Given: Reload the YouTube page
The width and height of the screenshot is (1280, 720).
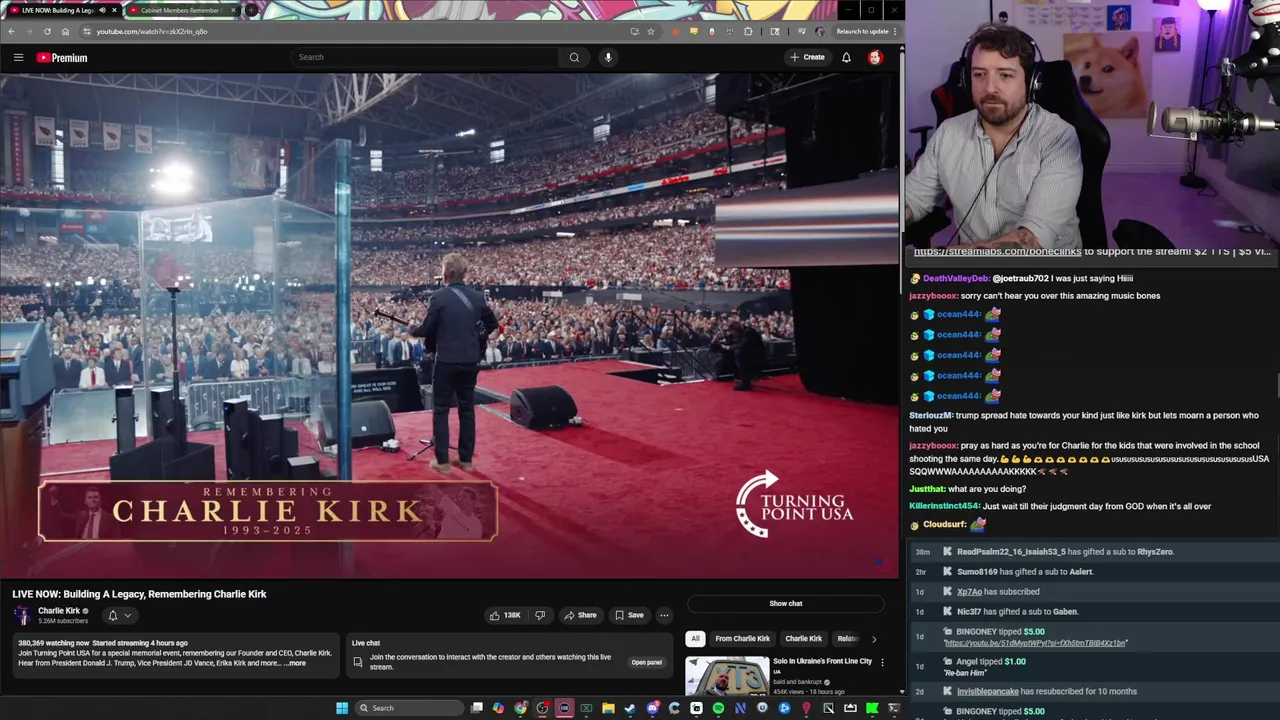Looking at the screenshot, I should (x=47, y=31).
